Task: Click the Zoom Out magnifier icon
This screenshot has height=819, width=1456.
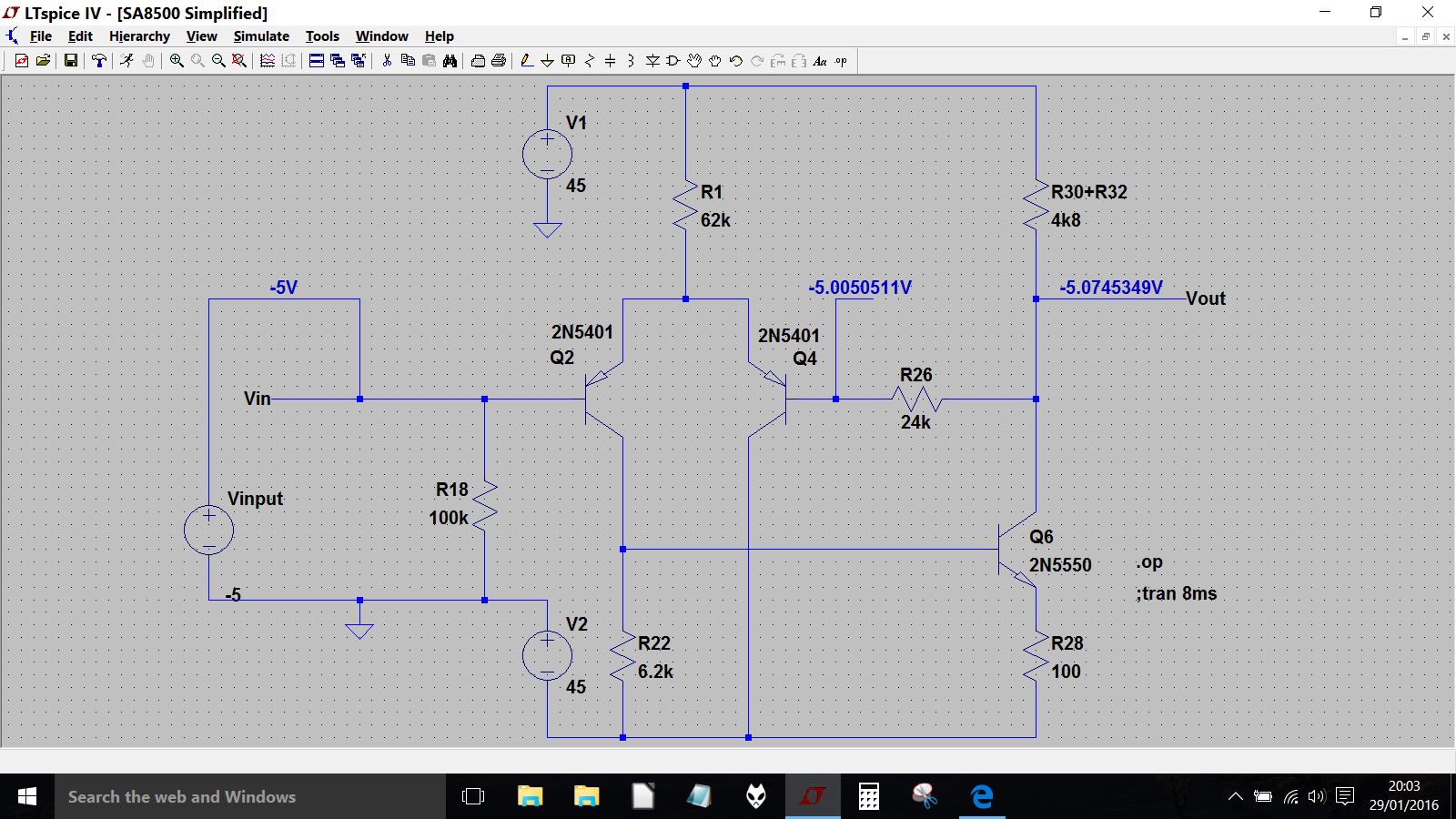Action: (x=218, y=61)
